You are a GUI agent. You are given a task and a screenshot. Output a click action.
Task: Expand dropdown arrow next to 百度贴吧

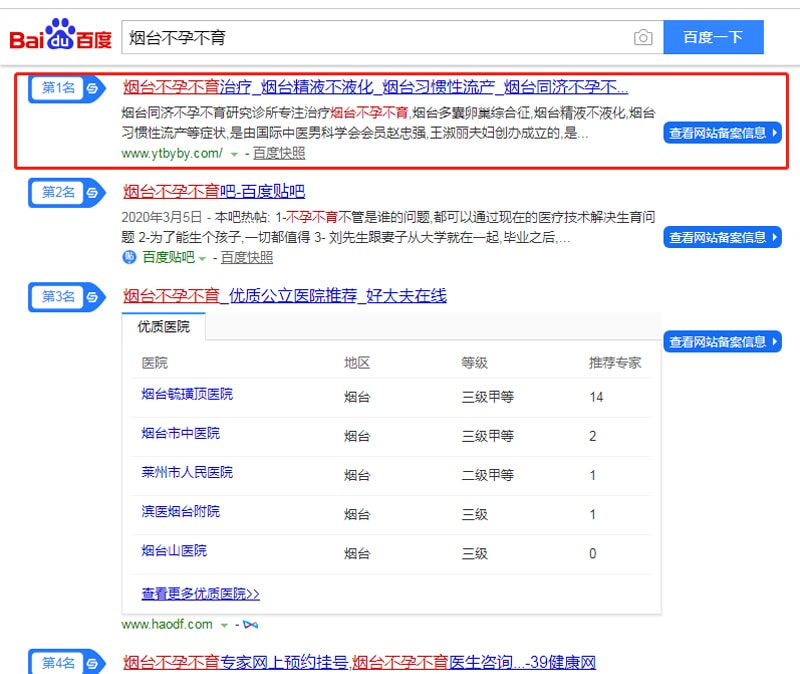[202, 258]
